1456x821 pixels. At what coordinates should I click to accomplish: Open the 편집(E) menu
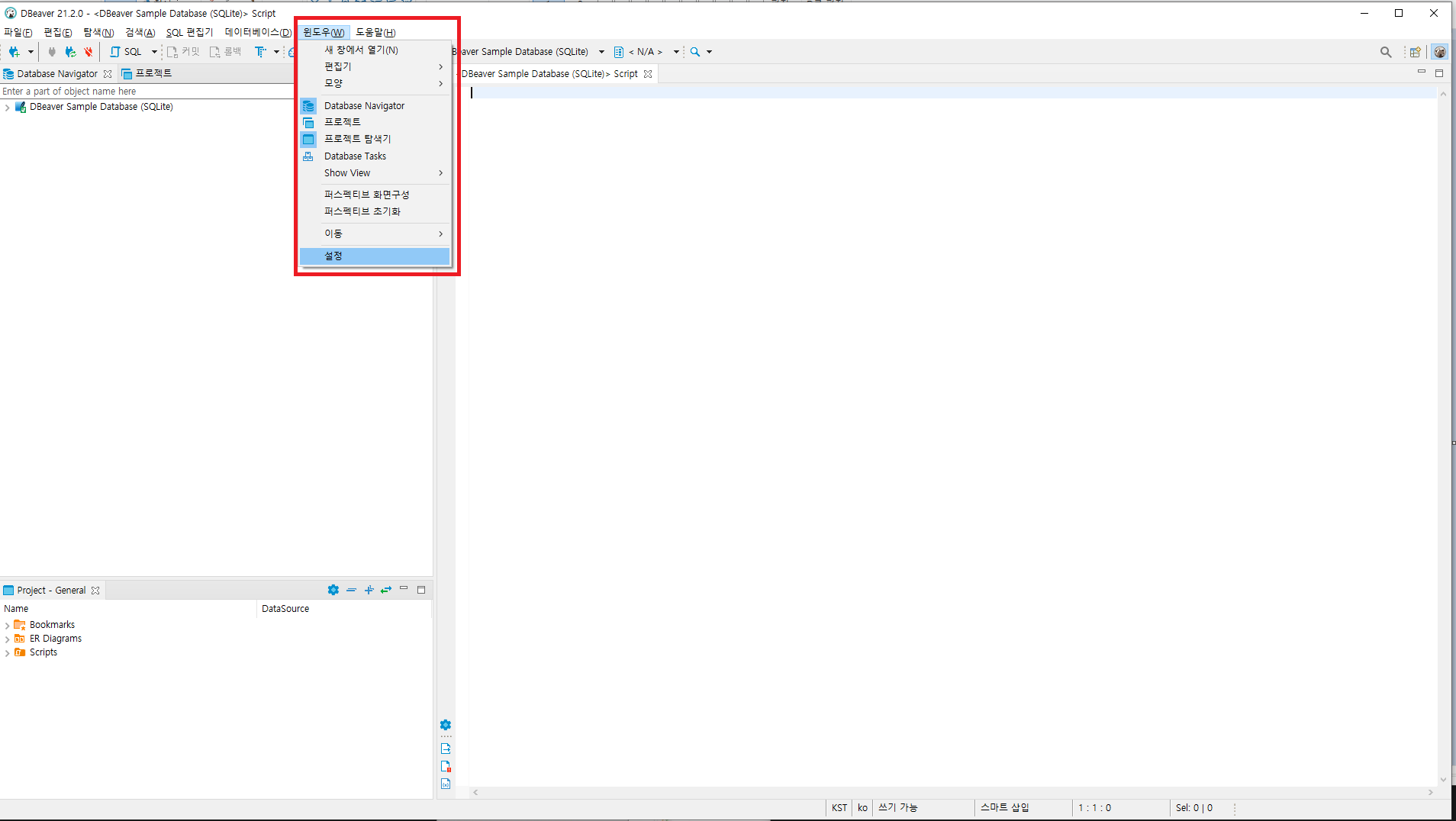[58, 32]
